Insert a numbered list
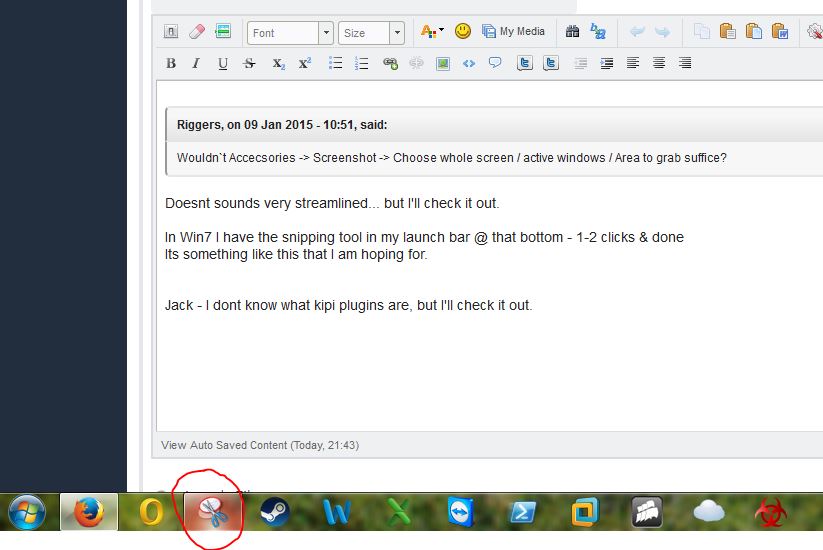The height and width of the screenshot is (550, 823). click(362, 64)
